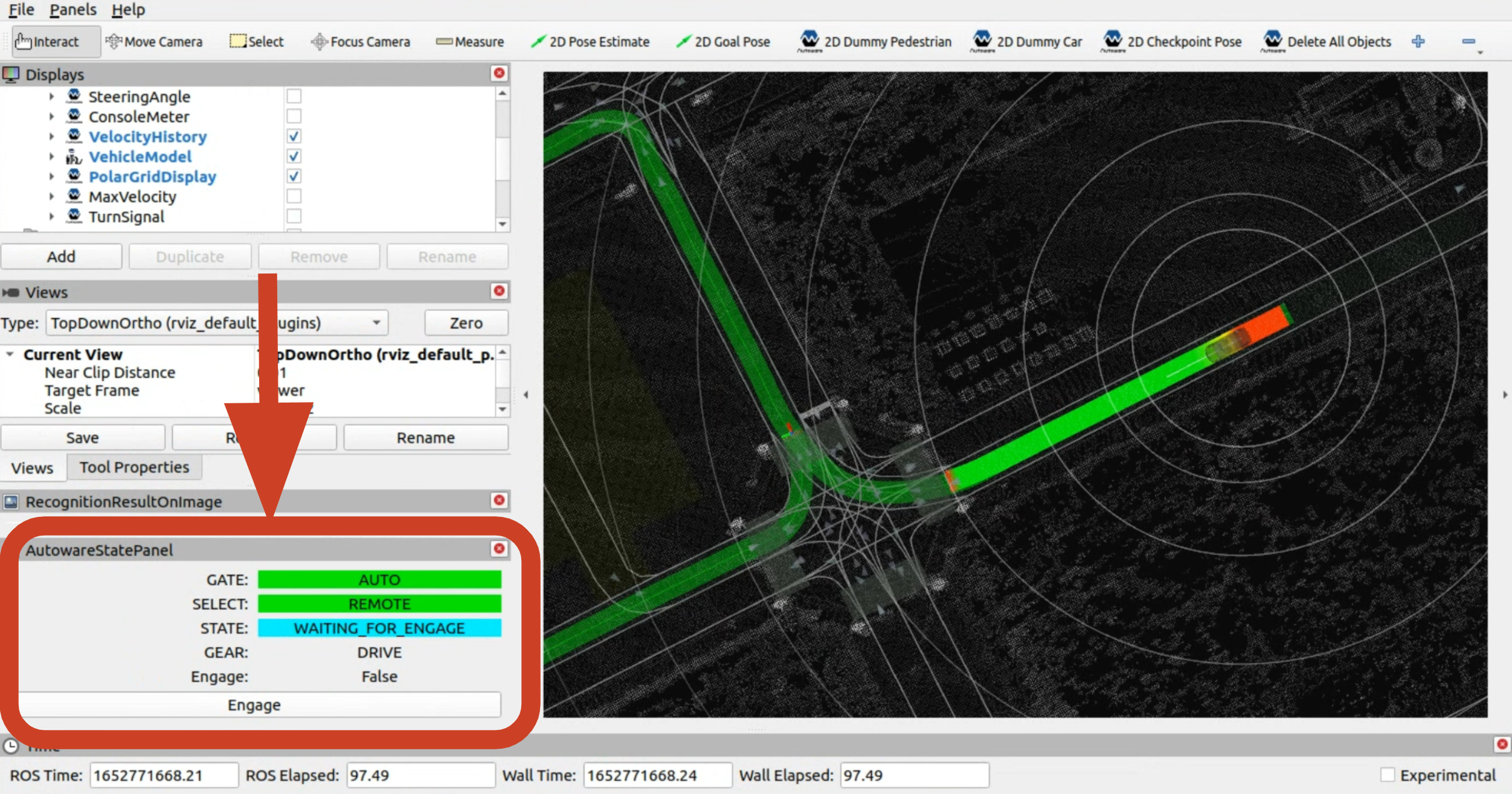Open the view Type dropdown

(217, 323)
